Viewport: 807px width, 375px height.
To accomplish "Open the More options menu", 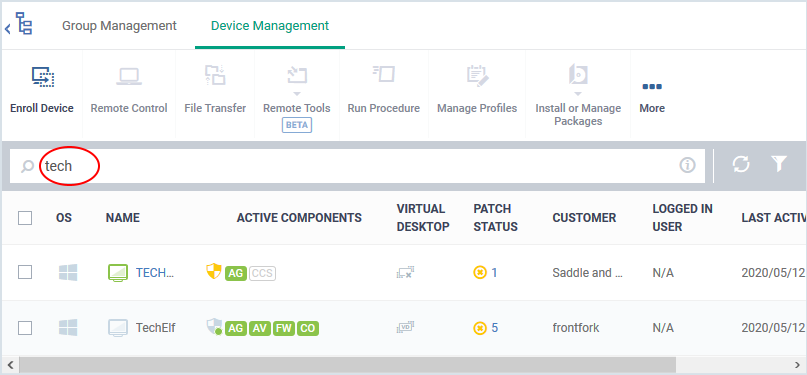I will pos(652,95).
